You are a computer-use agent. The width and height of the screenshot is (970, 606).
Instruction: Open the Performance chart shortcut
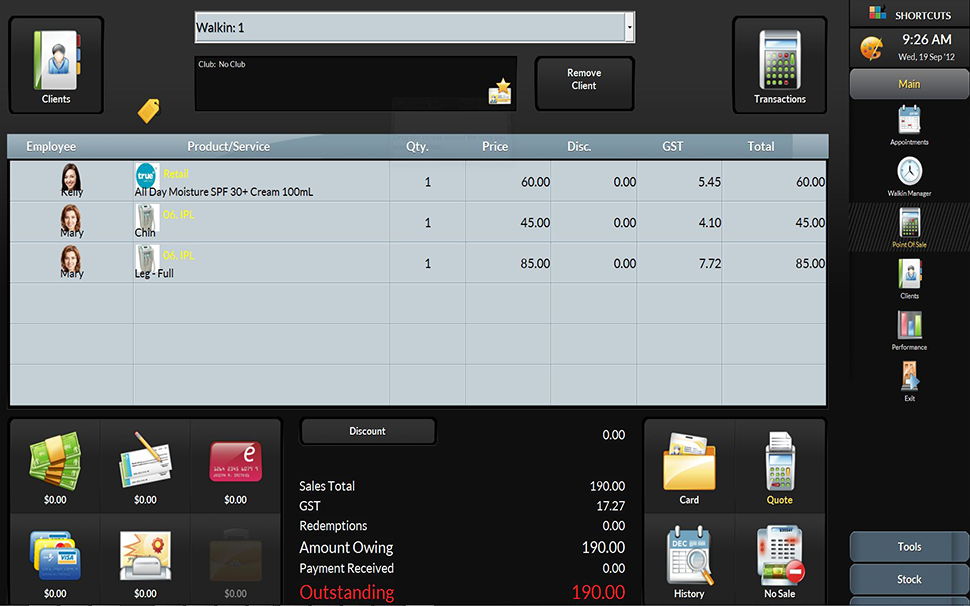[909, 330]
